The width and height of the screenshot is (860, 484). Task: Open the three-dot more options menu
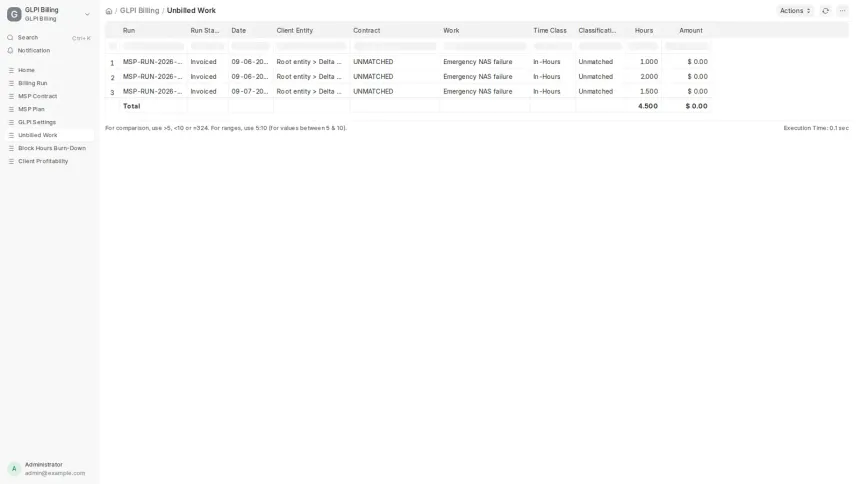[842, 10]
